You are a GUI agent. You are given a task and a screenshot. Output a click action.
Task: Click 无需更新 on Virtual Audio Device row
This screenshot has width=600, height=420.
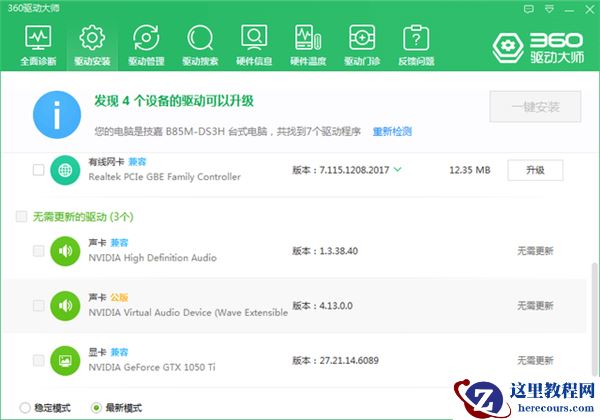(535, 306)
